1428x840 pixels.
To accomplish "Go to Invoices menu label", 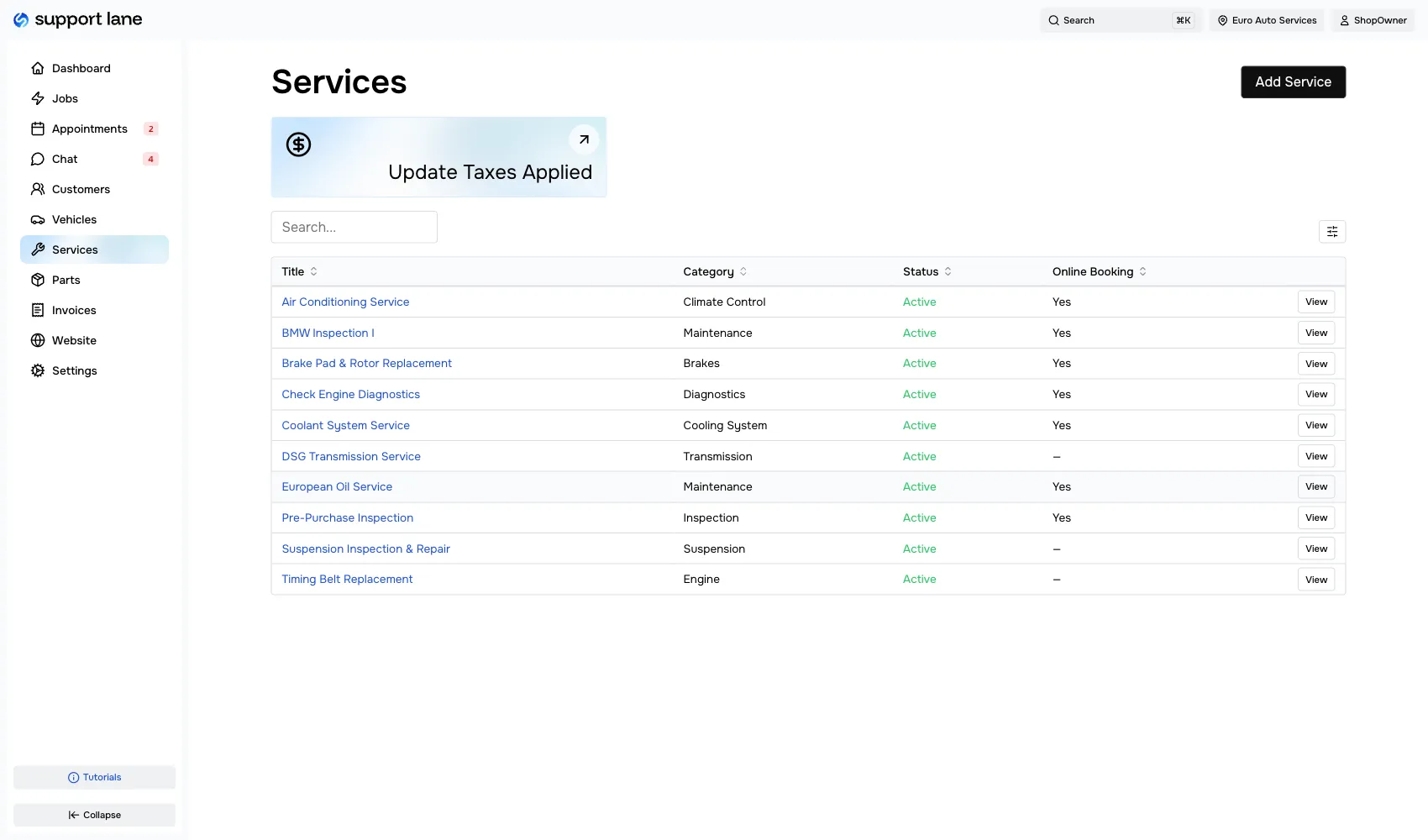I will (x=74, y=310).
